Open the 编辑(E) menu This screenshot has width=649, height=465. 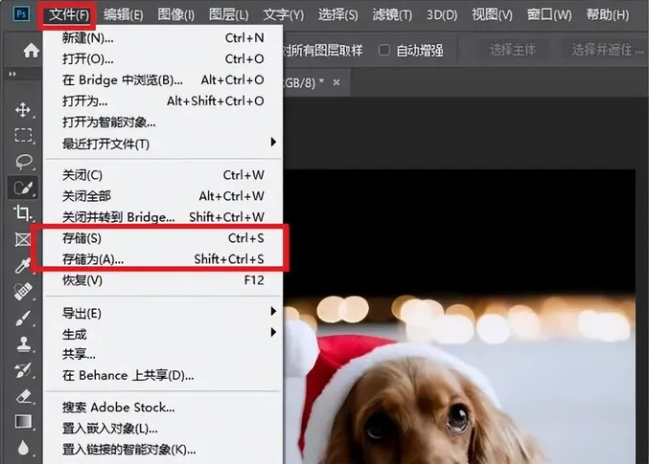(123, 15)
